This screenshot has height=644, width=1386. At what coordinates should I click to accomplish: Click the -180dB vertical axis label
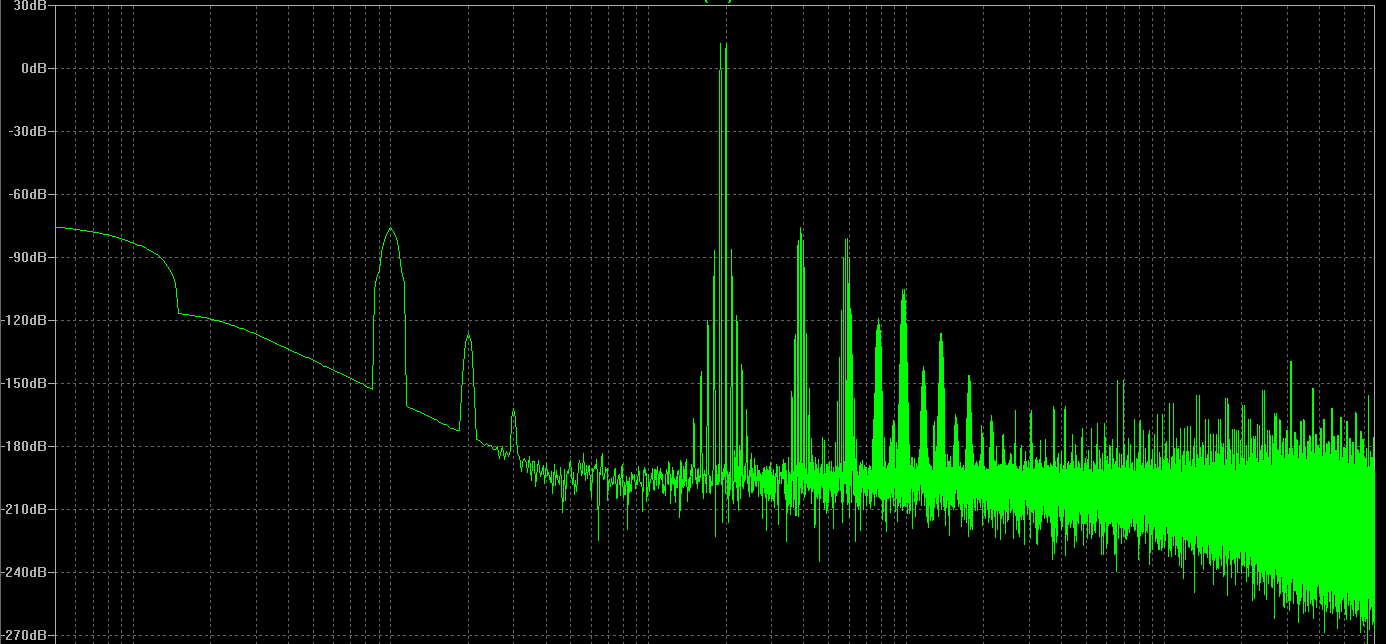pos(26,446)
